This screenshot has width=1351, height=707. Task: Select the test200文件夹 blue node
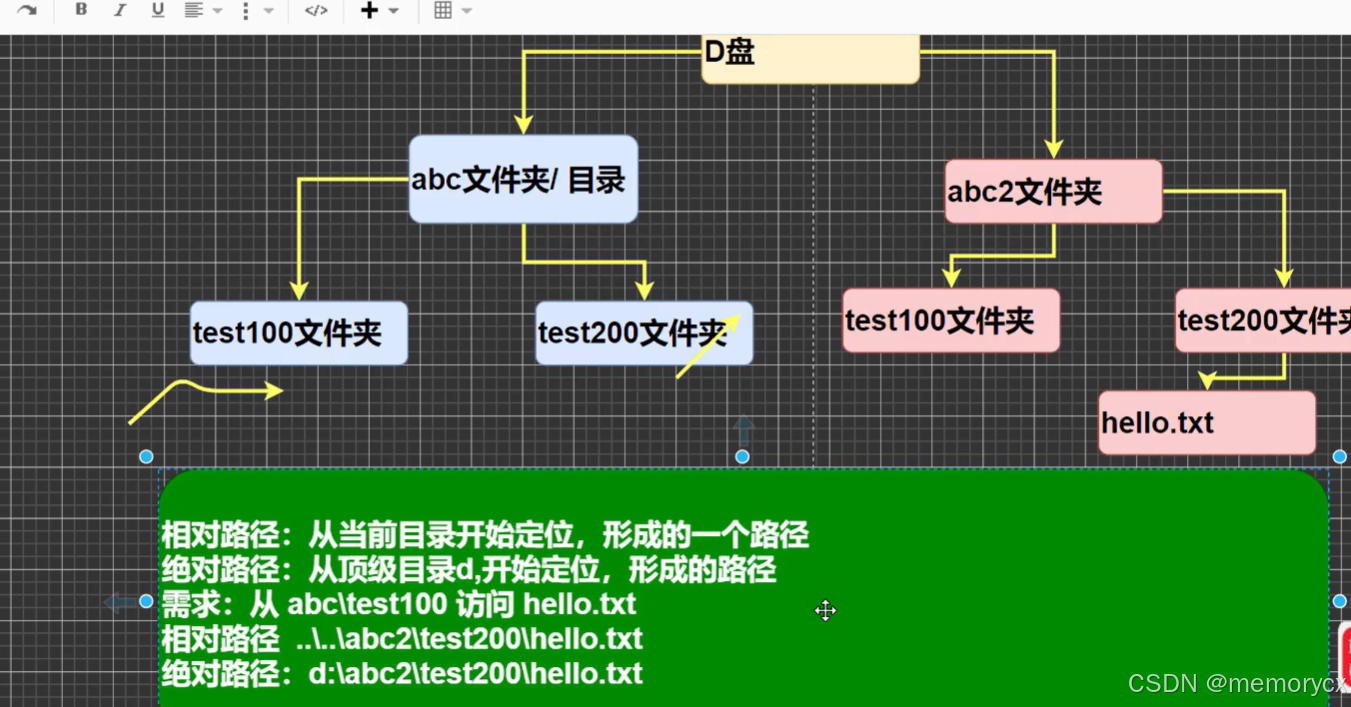643,334
